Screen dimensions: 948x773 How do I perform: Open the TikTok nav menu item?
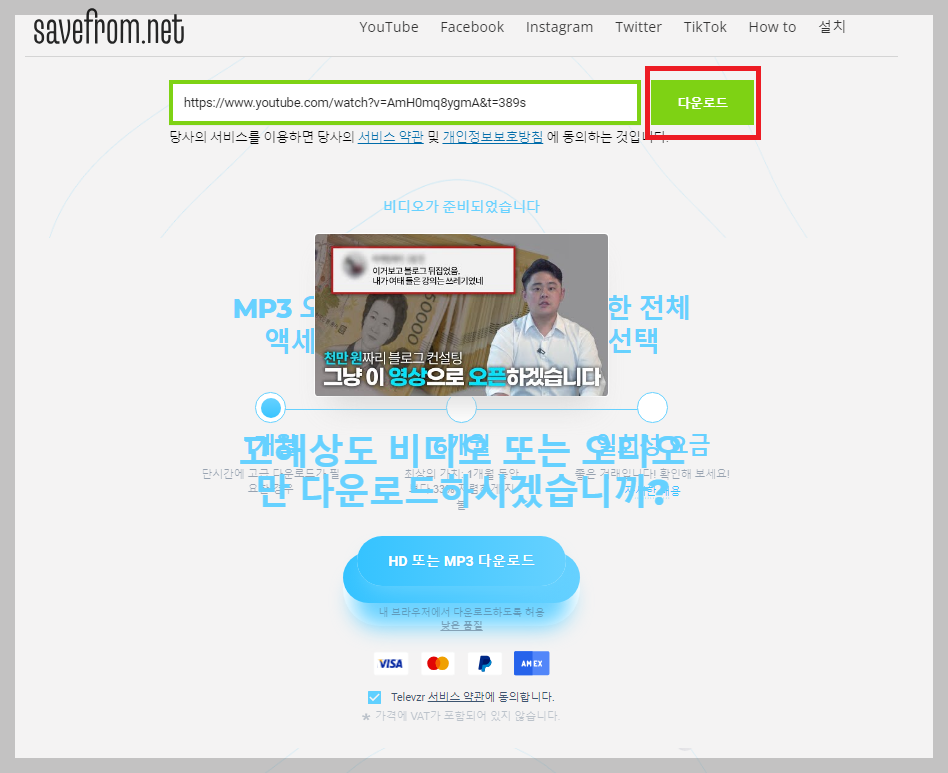click(705, 27)
